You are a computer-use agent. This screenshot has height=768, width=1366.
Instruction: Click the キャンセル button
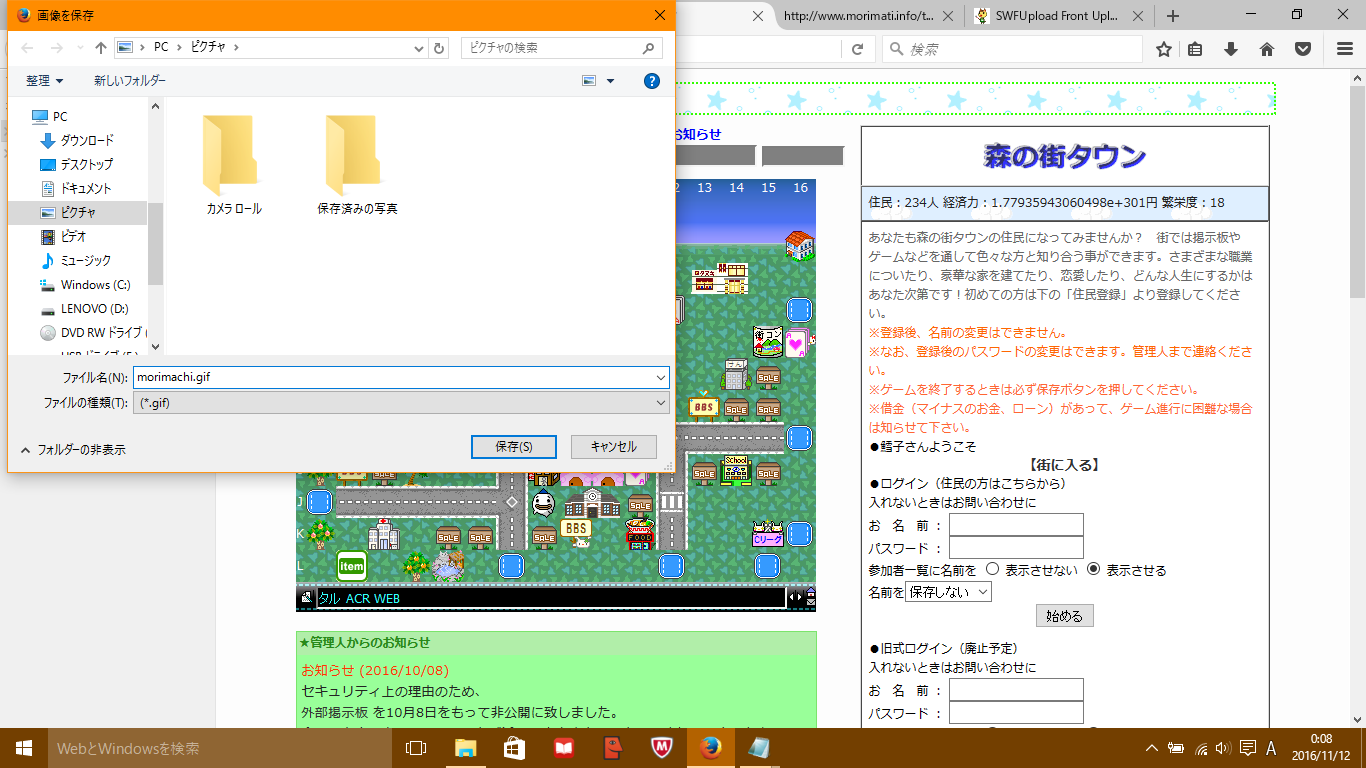click(613, 447)
